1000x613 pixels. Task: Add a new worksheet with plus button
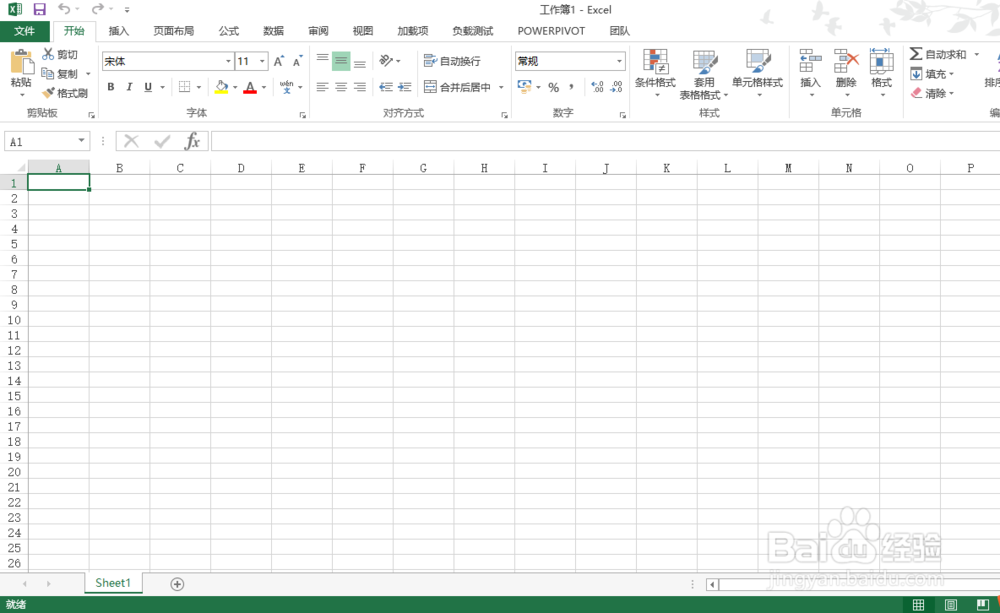pyautogui.click(x=176, y=583)
